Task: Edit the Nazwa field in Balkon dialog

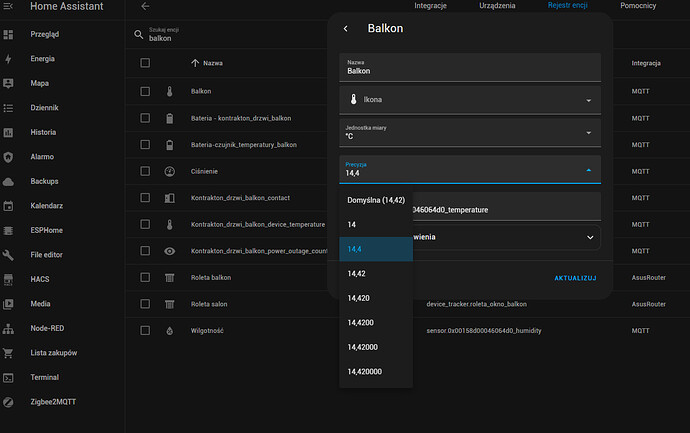Action: click(x=470, y=67)
